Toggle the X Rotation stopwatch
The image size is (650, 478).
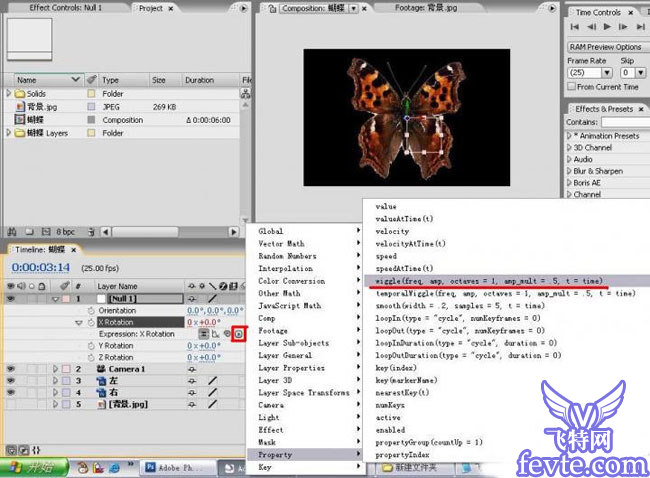tap(91, 322)
